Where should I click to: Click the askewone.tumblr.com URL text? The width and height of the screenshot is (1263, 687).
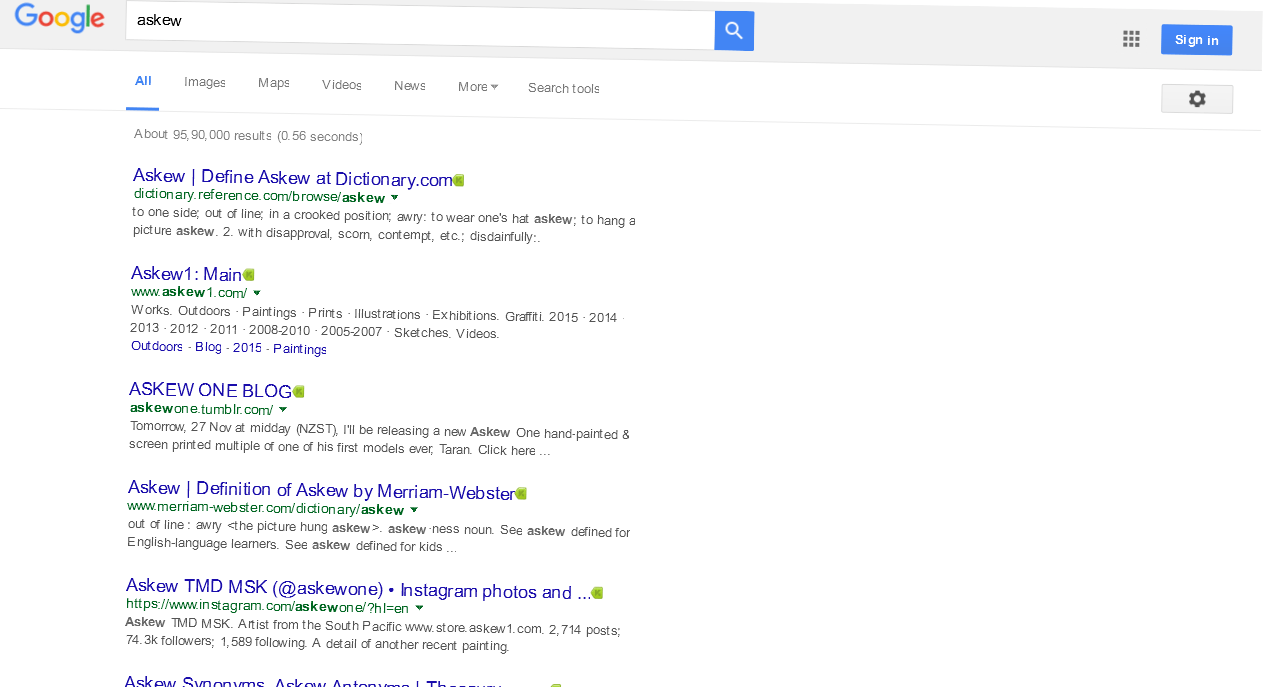coord(201,409)
